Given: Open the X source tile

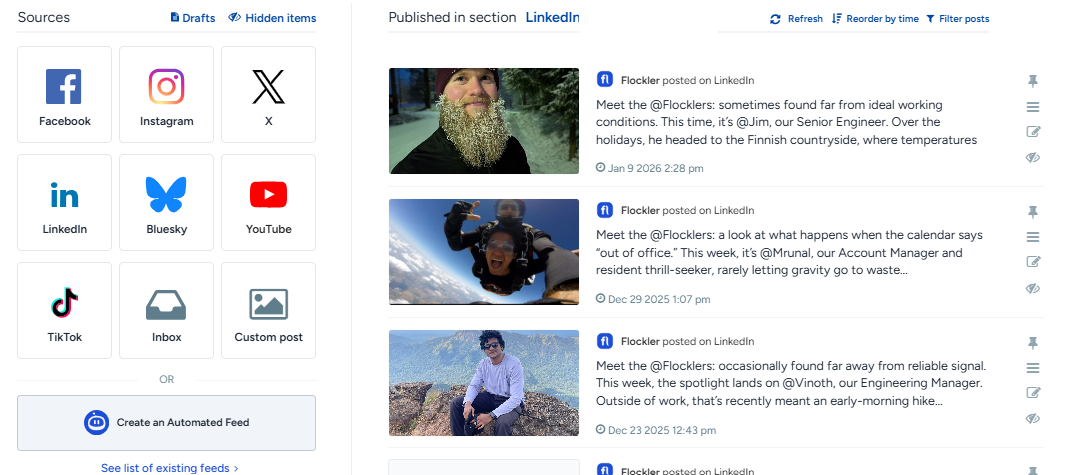Looking at the screenshot, I should [x=268, y=94].
